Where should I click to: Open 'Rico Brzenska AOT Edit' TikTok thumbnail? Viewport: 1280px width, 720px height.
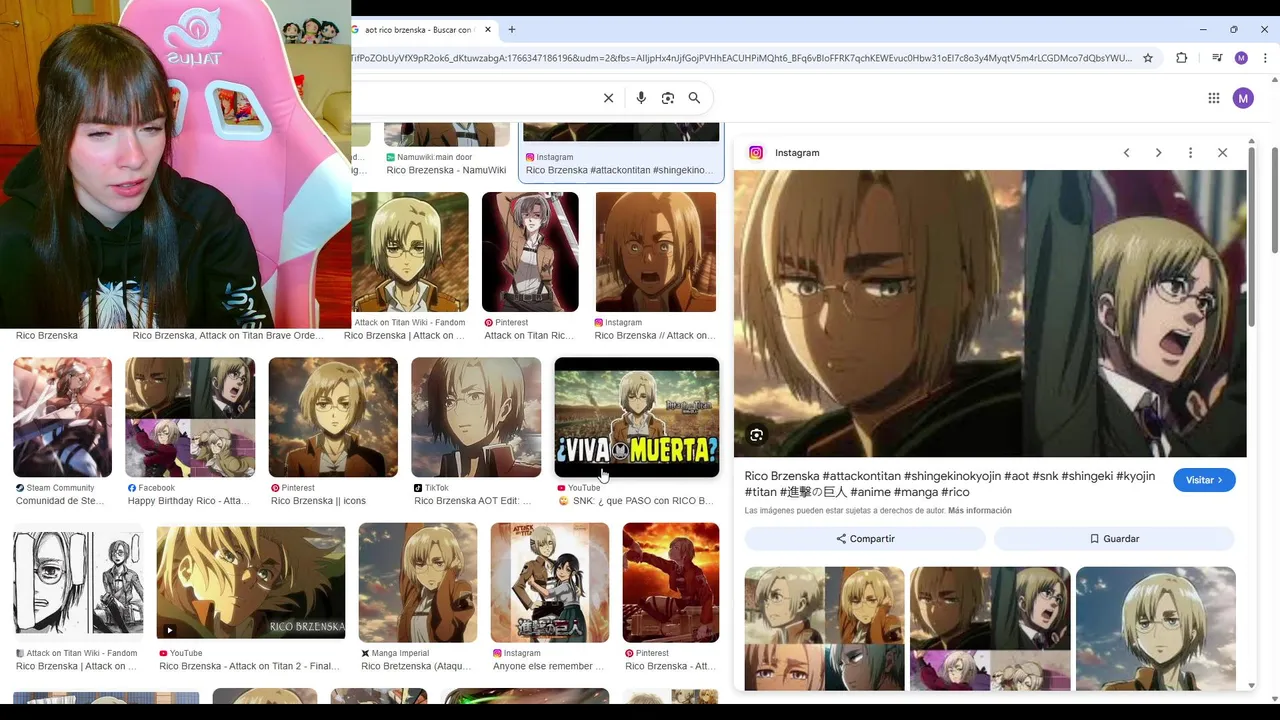(476, 417)
